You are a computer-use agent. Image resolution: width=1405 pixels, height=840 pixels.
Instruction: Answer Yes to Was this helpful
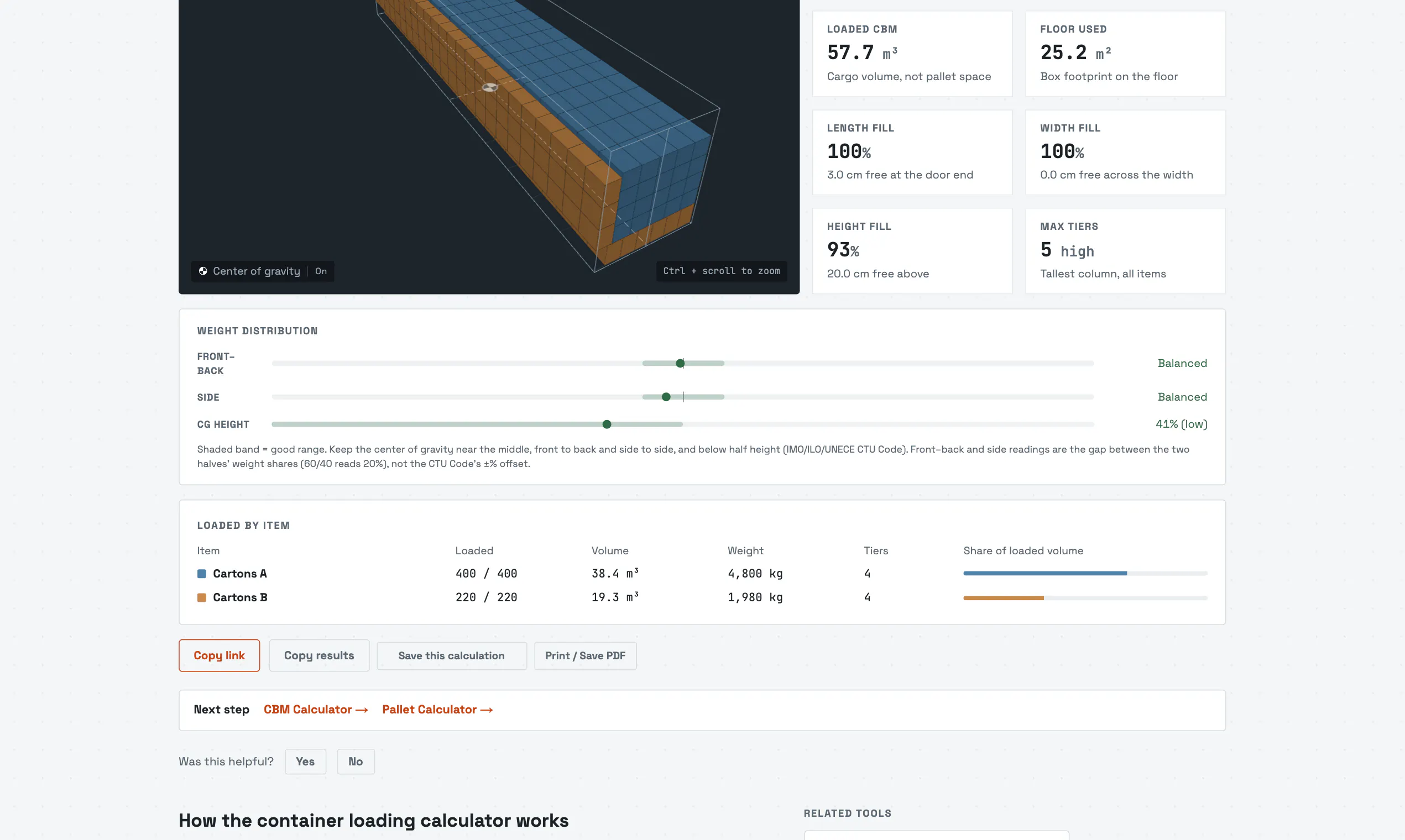tap(305, 762)
